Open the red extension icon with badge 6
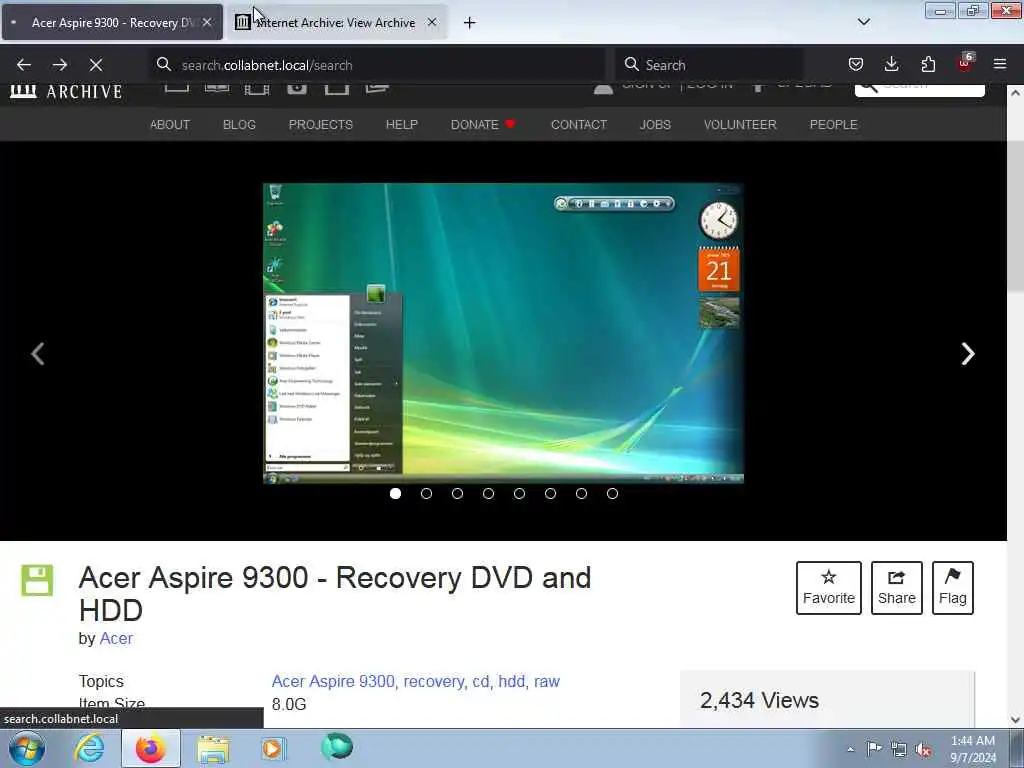 [965, 63]
